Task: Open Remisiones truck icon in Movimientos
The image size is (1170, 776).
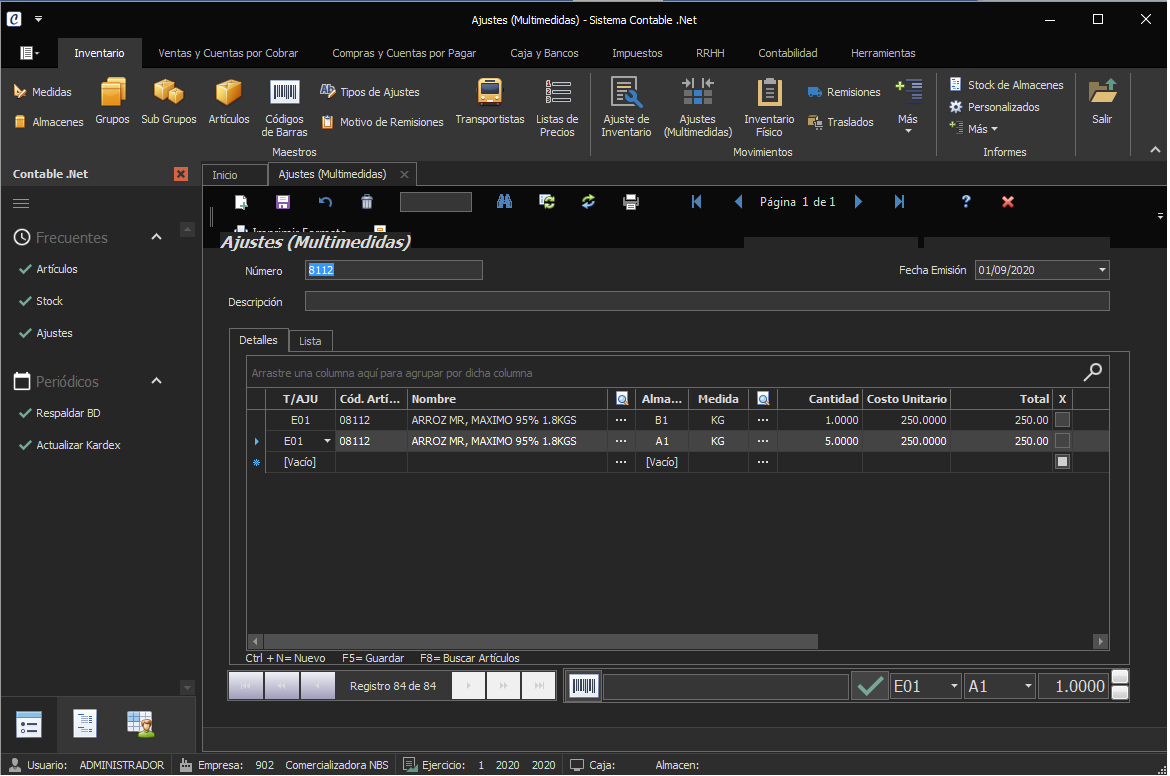Action: tap(844, 92)
